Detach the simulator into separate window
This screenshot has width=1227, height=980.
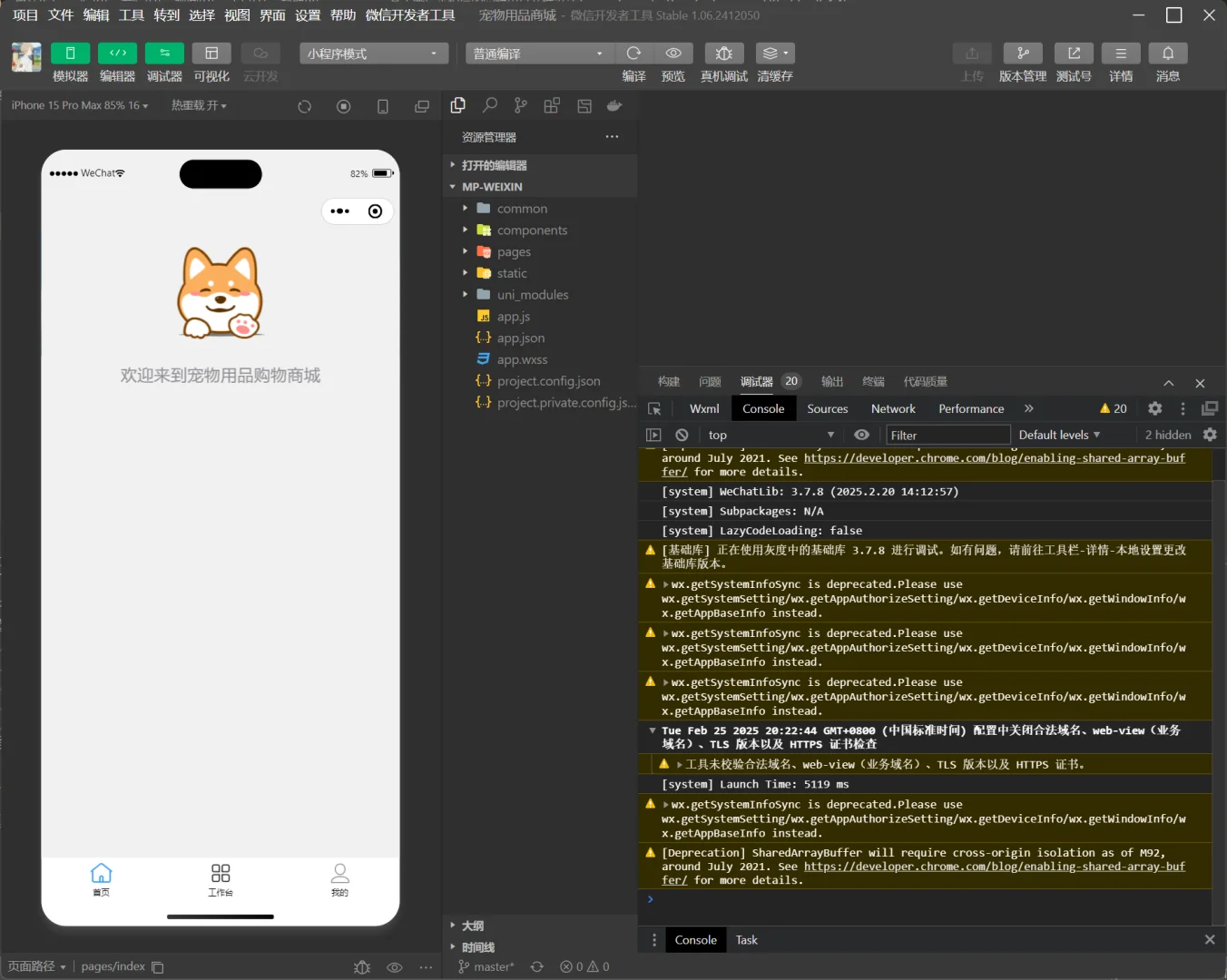422,106
